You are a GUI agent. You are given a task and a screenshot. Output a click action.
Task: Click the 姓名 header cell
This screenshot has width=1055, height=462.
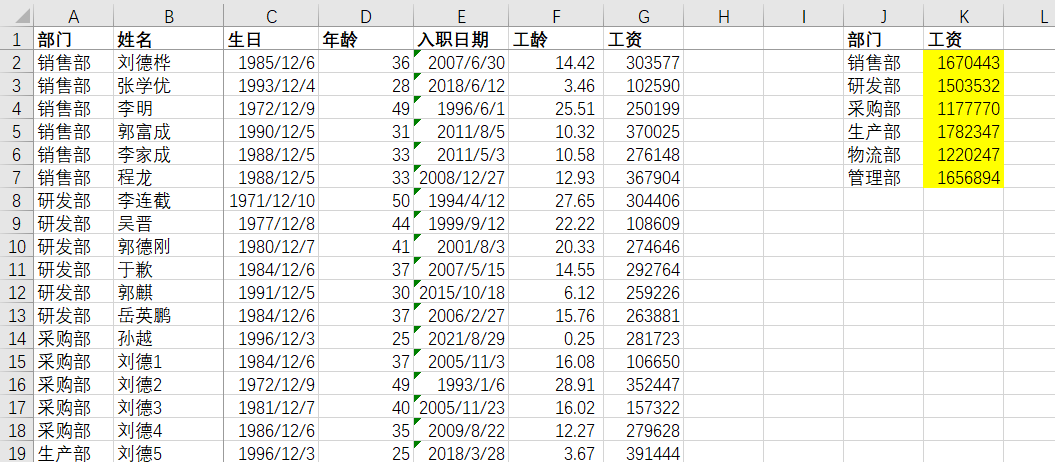(x=169, y=39)
